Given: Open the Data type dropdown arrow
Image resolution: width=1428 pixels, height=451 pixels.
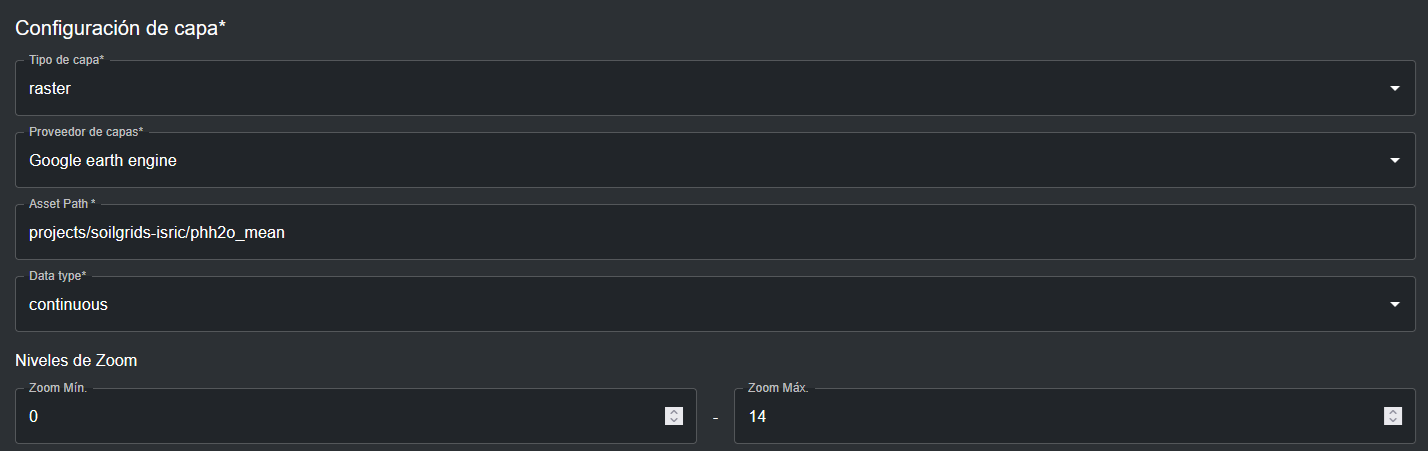Looking at the screenshot, I should point(1394,305).
